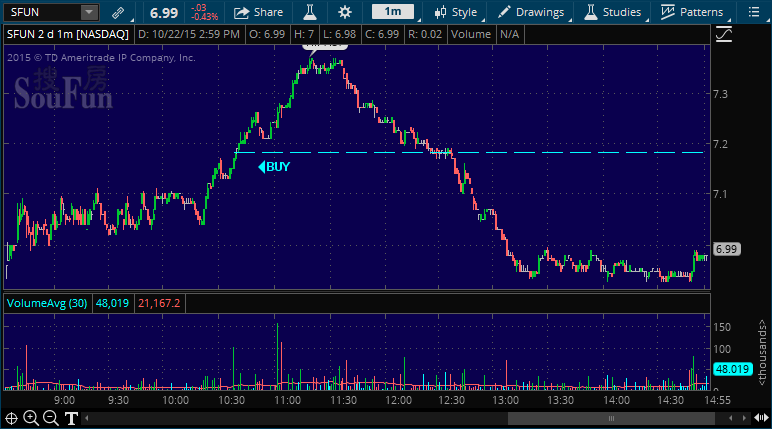Screen dimensions: 772x429
Task: Click the crosshair pan tool icon
Action: (12, 418)
